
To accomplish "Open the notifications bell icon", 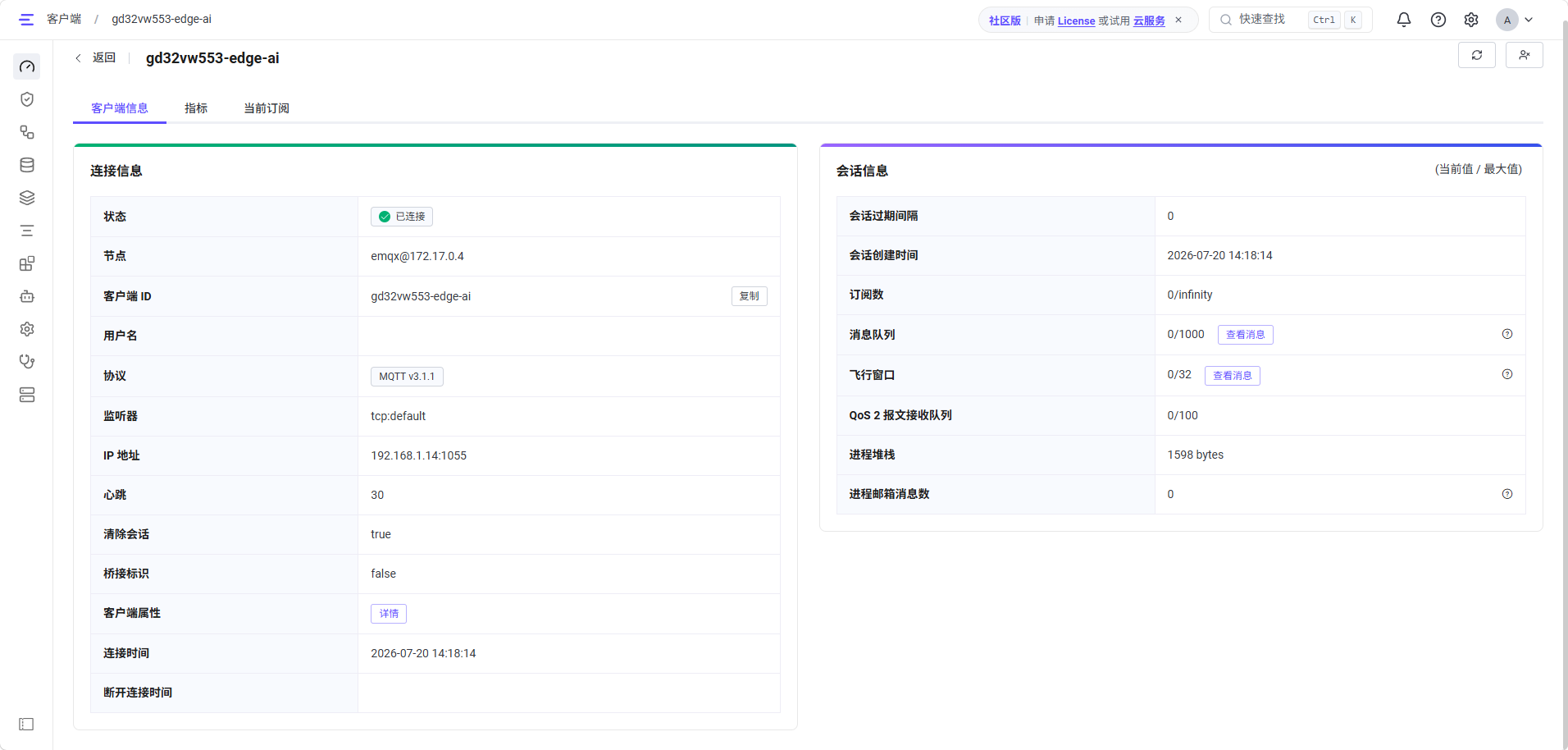I will pyautogui.click(x=1404, y=20).
